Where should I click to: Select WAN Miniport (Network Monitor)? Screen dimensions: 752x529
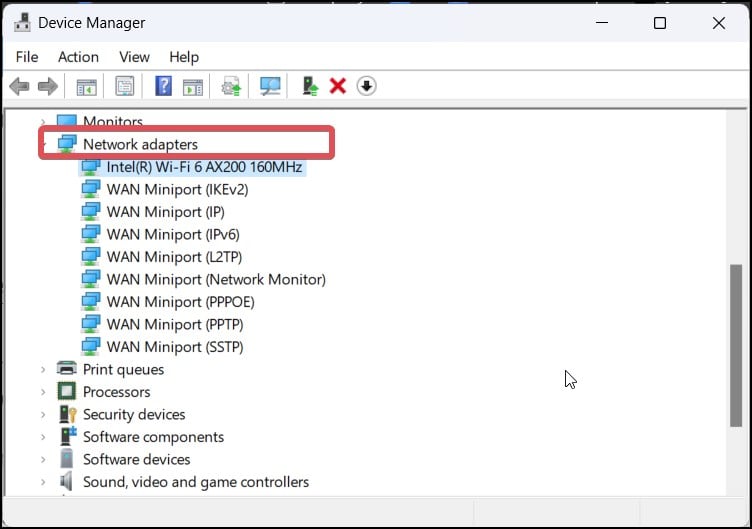(216, 280)
